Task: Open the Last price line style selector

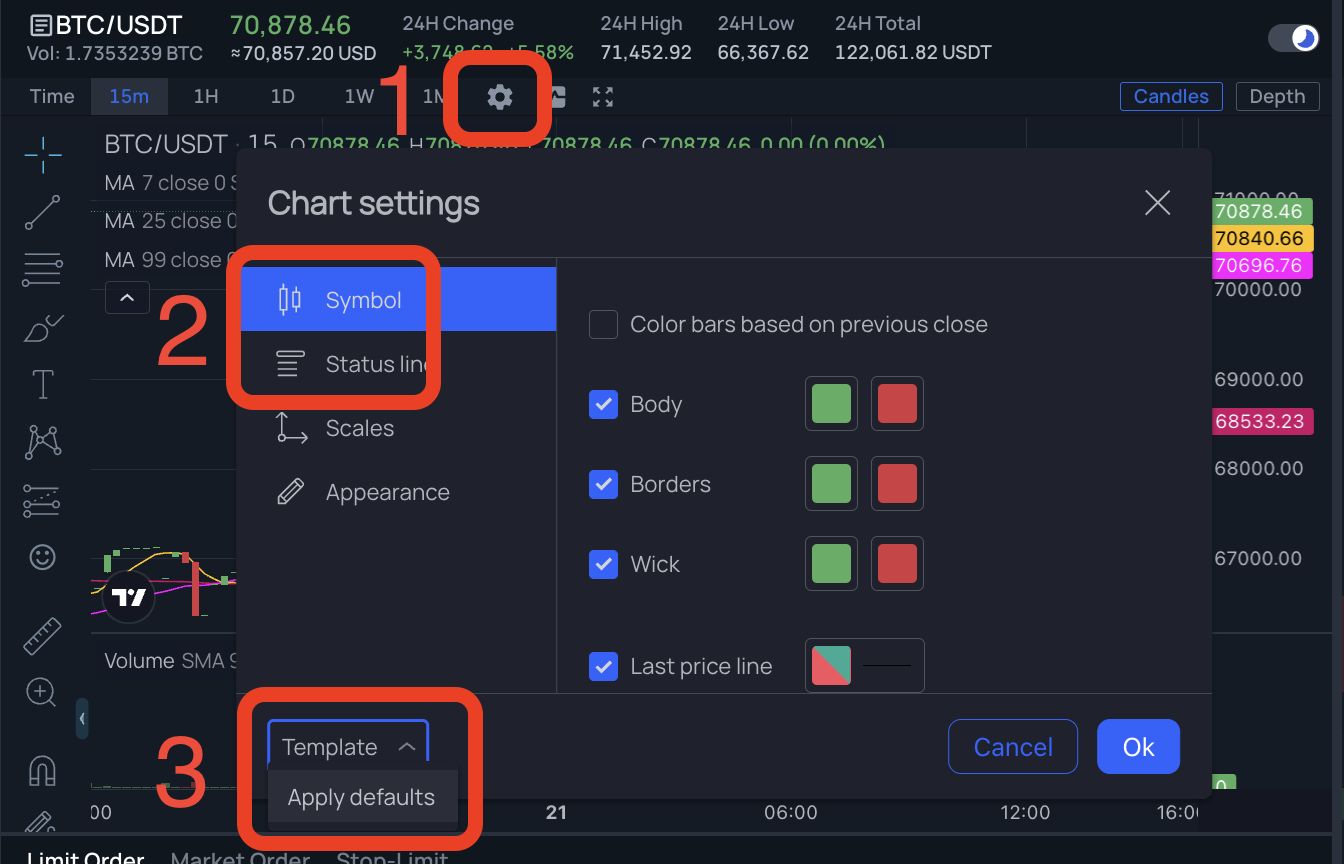Action: click(887, 666)
